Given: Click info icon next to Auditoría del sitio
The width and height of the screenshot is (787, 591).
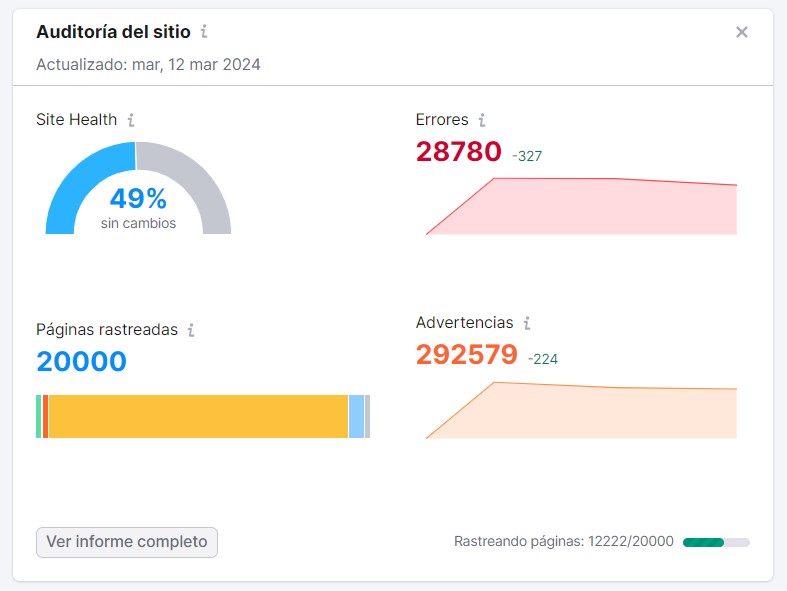Looking at the screenshot, I should point(204,32).
